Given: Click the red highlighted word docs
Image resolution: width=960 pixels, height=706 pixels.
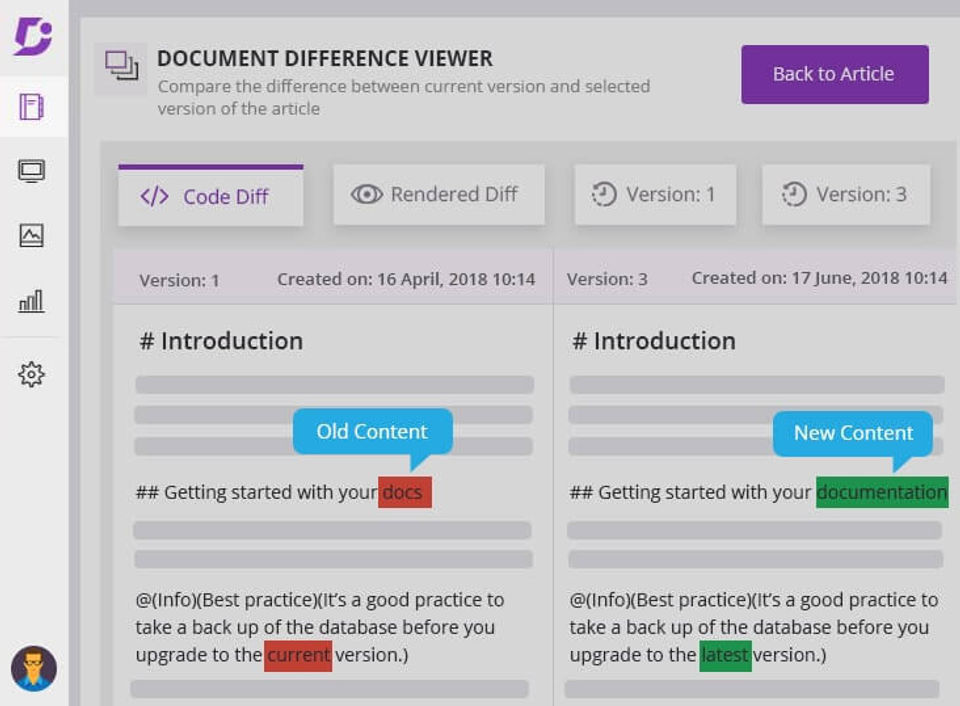Looking at the screenshot, I should [x=405, y=492].
